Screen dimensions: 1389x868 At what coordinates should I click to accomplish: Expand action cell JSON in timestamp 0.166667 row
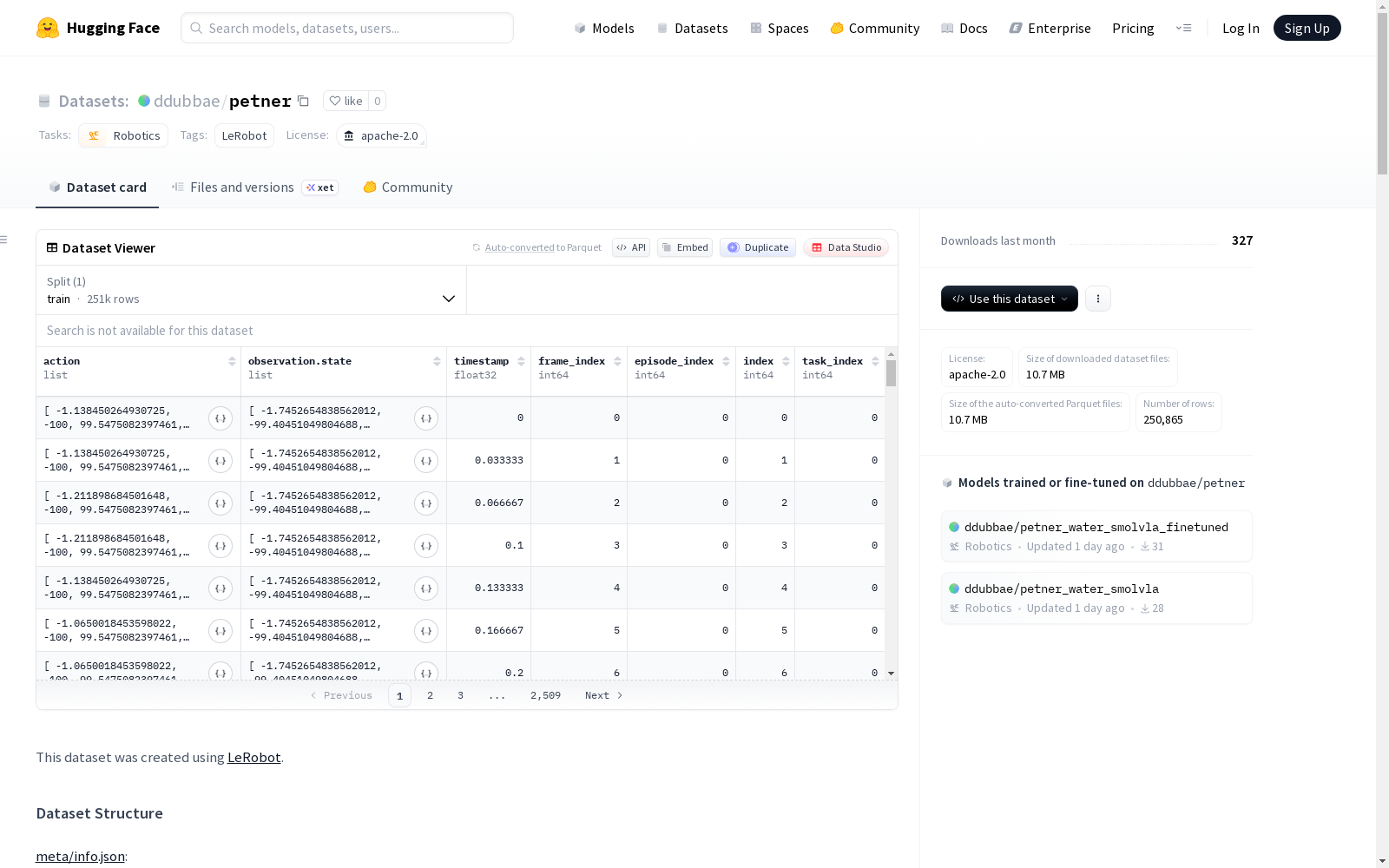pyautogui.click(x=221, y=631)
